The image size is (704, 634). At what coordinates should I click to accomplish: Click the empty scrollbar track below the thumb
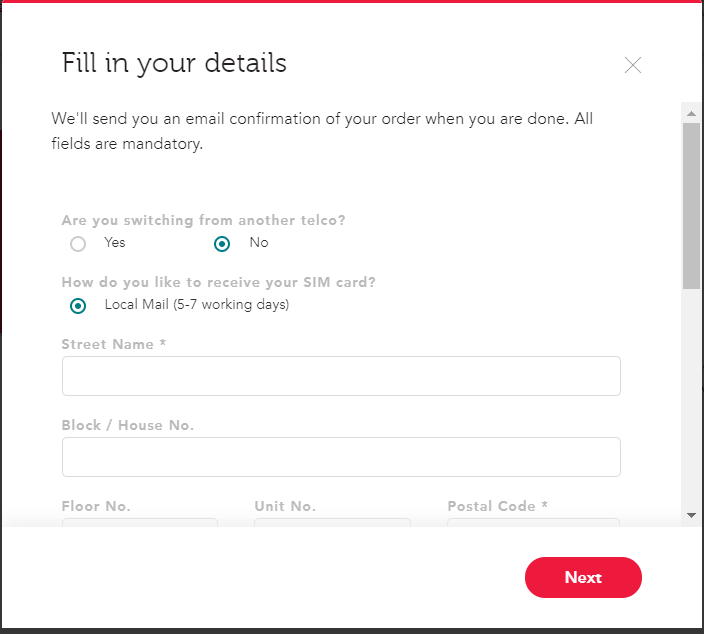click(691, 397)
